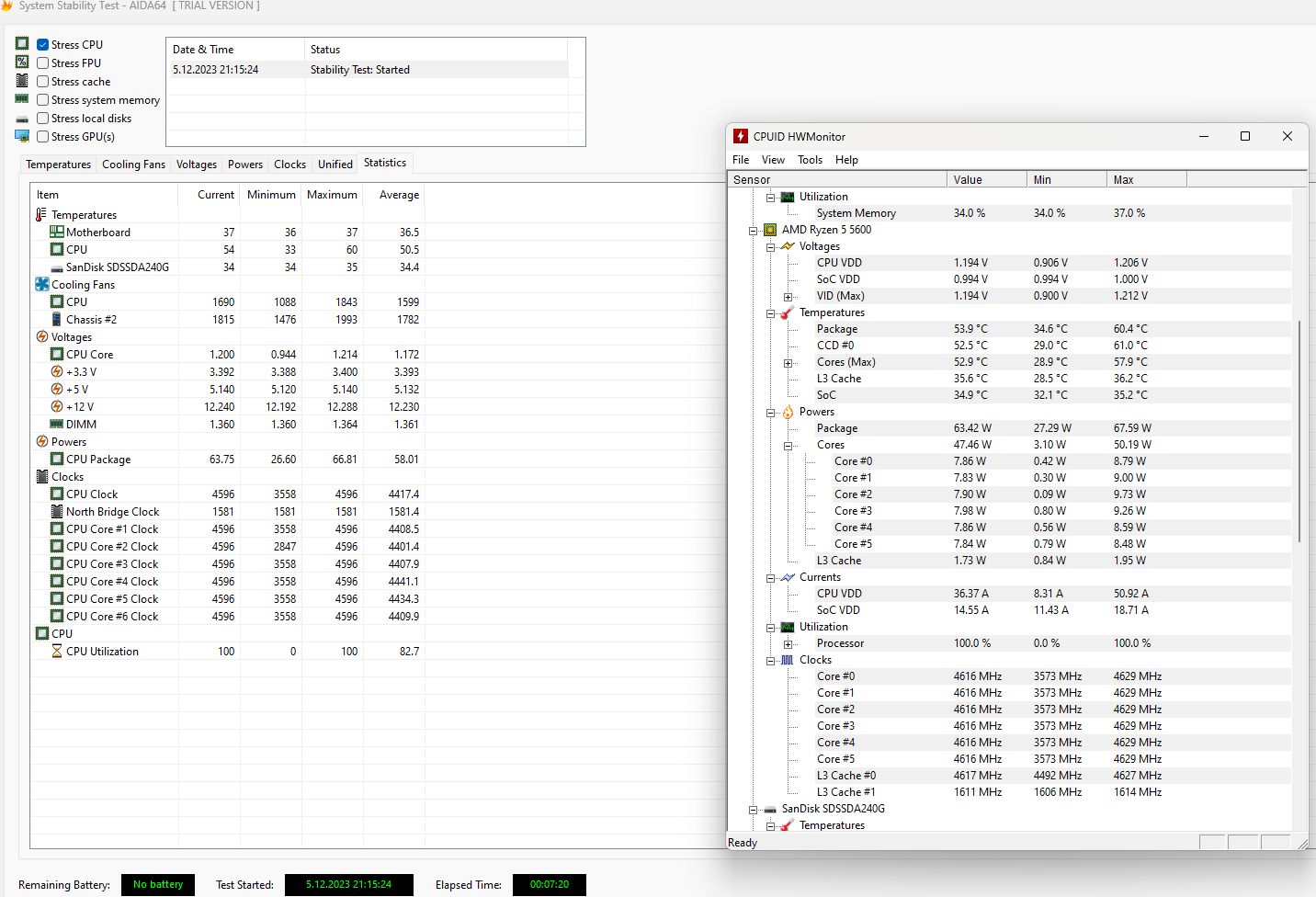Expand the Processor utilization node
Screen dimensions: 1316x897
pos(788,644)
